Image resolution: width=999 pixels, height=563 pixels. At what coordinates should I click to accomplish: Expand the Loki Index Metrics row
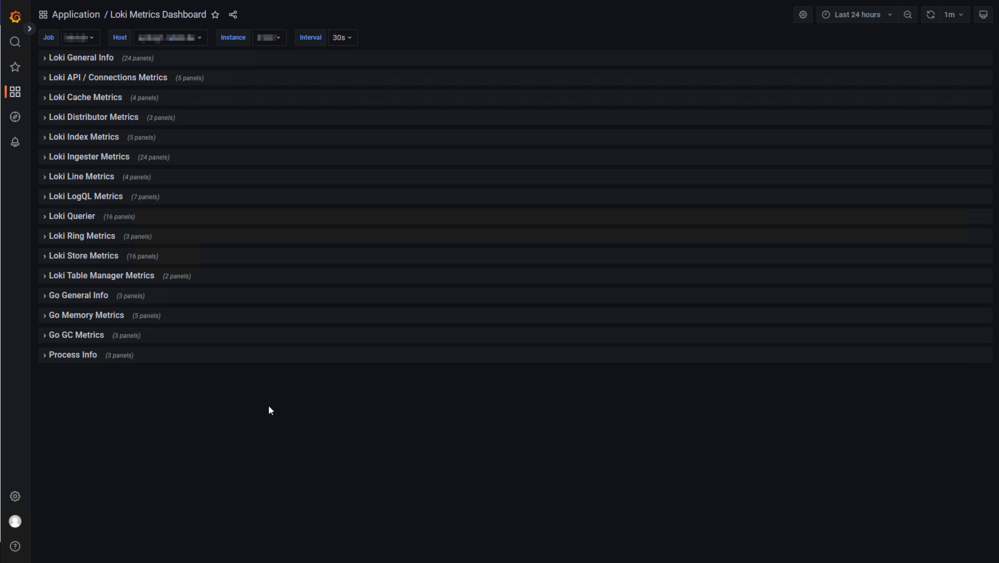(x=515, y=137)
